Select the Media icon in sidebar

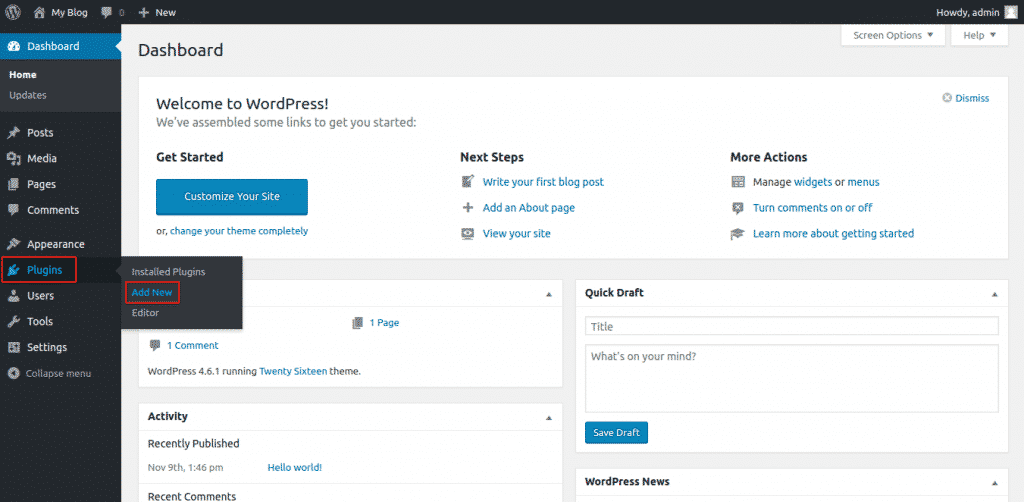point(14,159)
